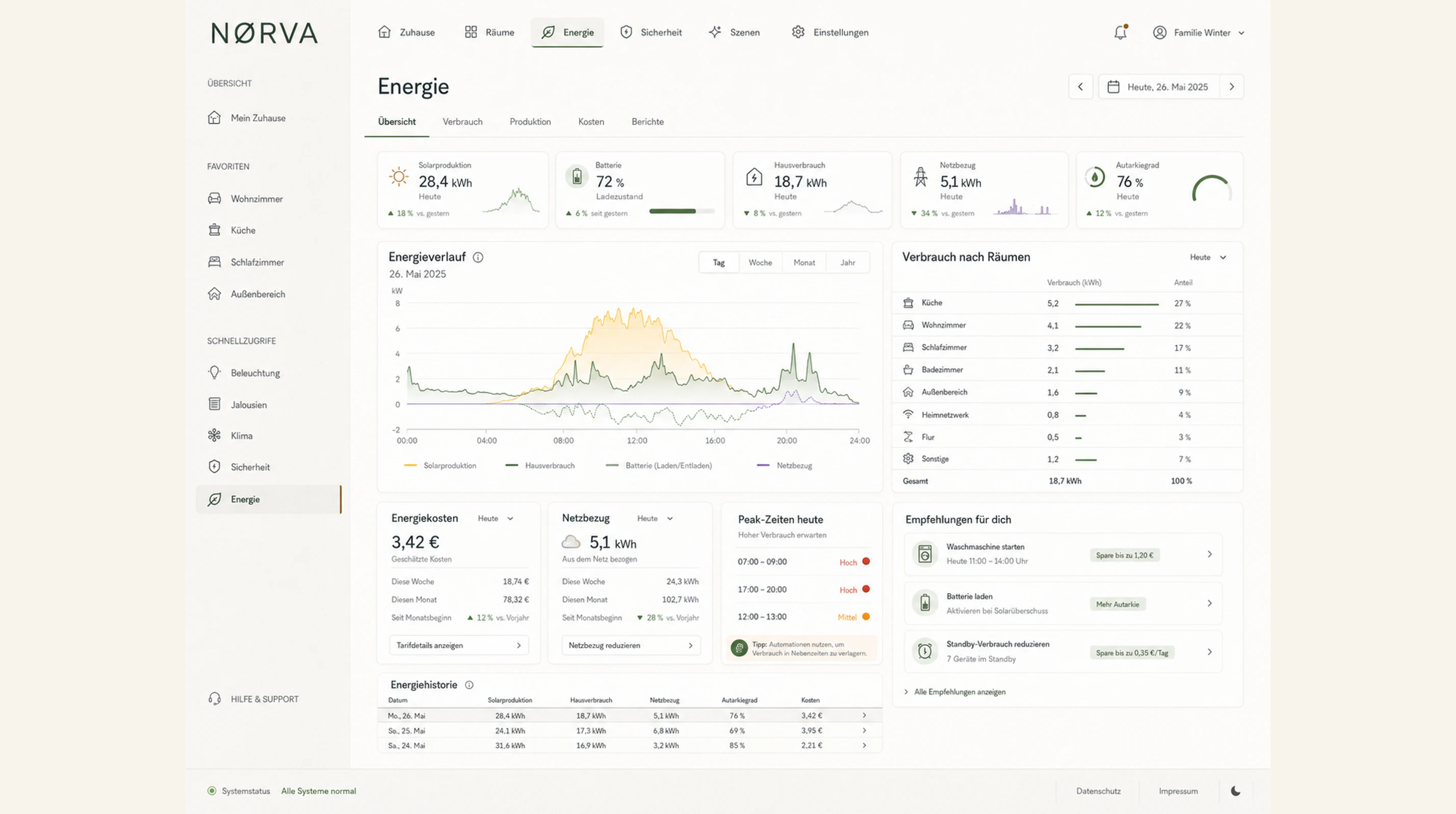Click the calendar icon in date picker
The height and width of the screenshot is (814, 1456).
tap(1113, 87)
